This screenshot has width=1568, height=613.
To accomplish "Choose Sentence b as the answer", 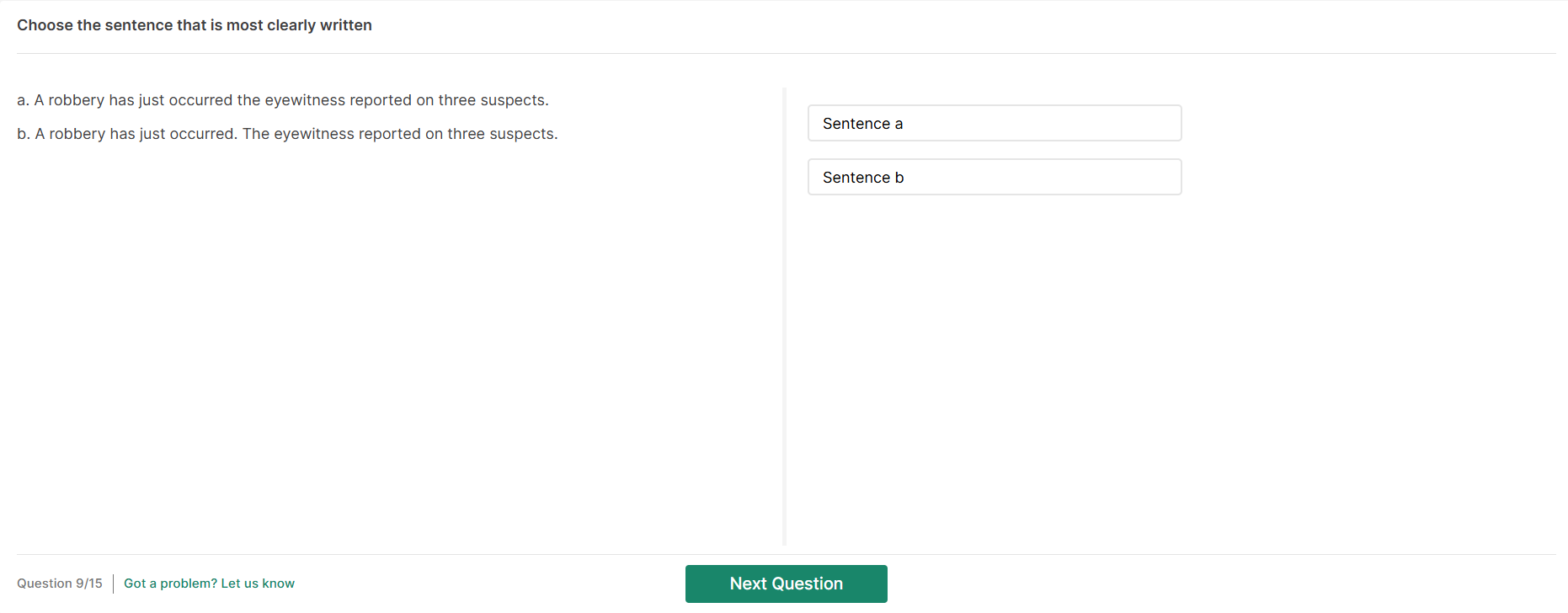I will tap(994, 178).
